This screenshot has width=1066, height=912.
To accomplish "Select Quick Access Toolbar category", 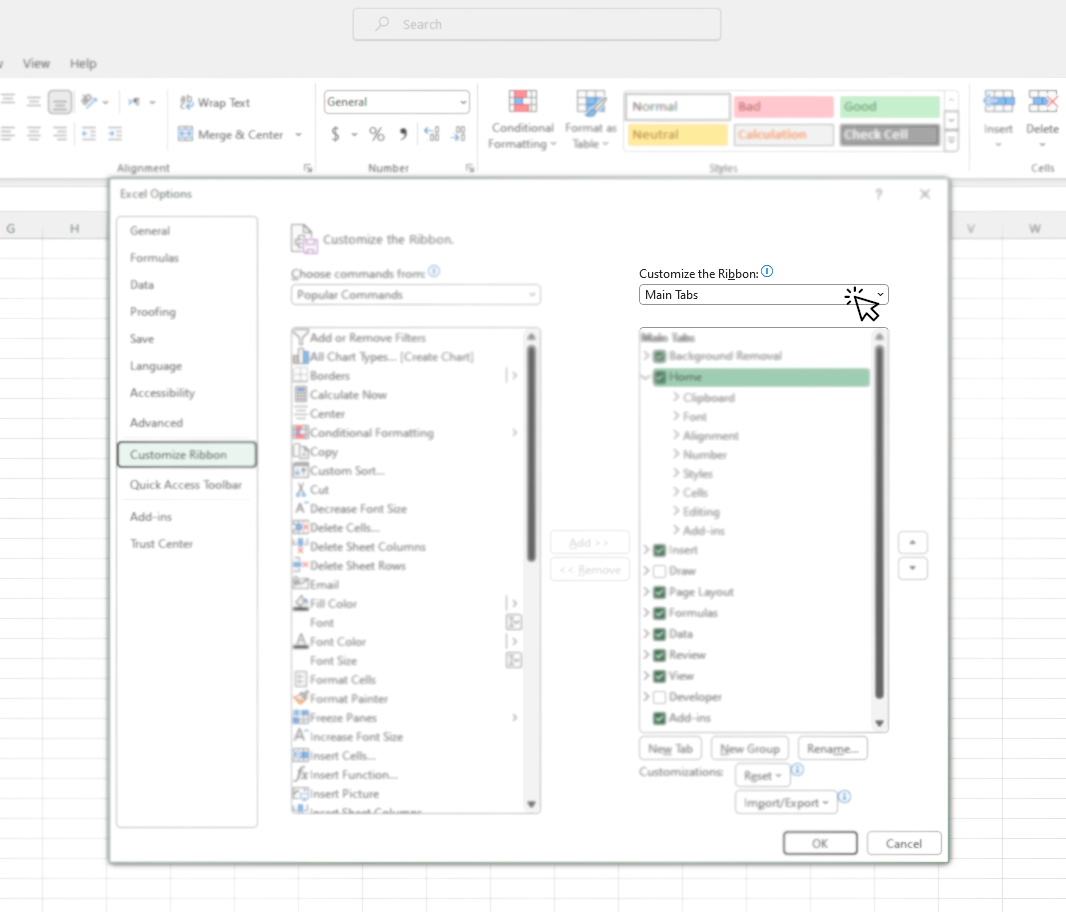I will coord(186,485).
